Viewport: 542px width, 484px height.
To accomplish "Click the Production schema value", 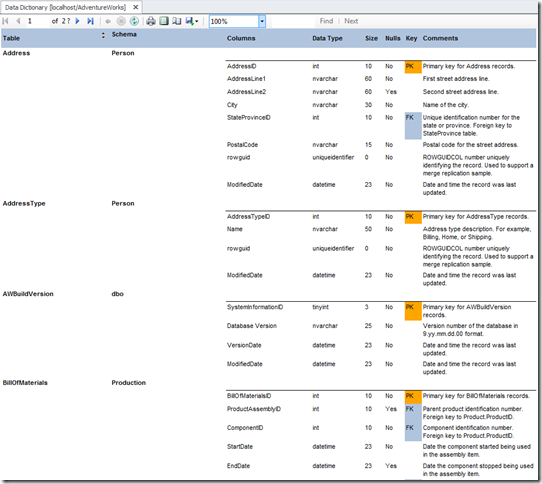I will (129, 383).
